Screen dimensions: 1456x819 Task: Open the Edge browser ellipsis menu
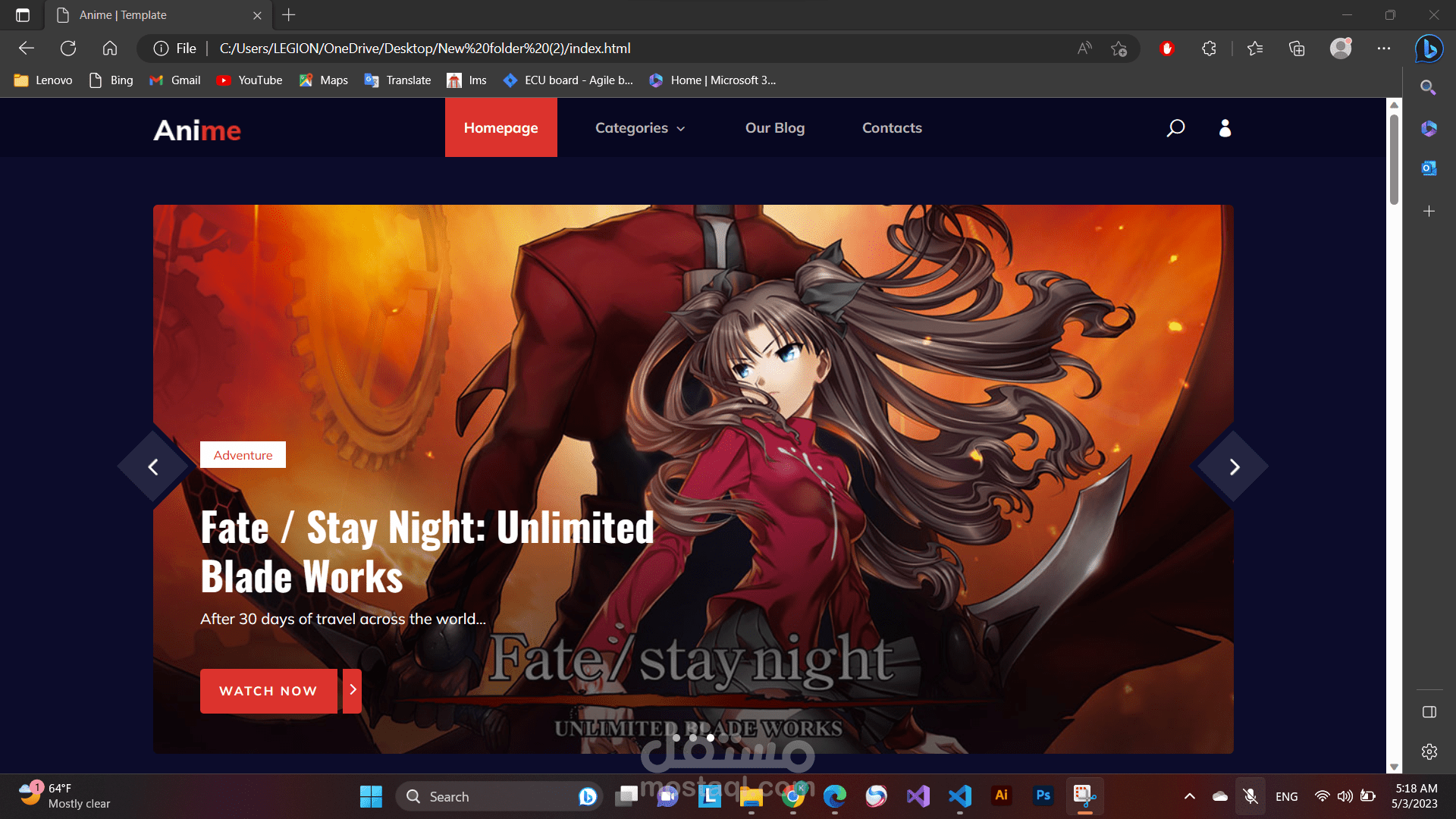click(1383, 48)
